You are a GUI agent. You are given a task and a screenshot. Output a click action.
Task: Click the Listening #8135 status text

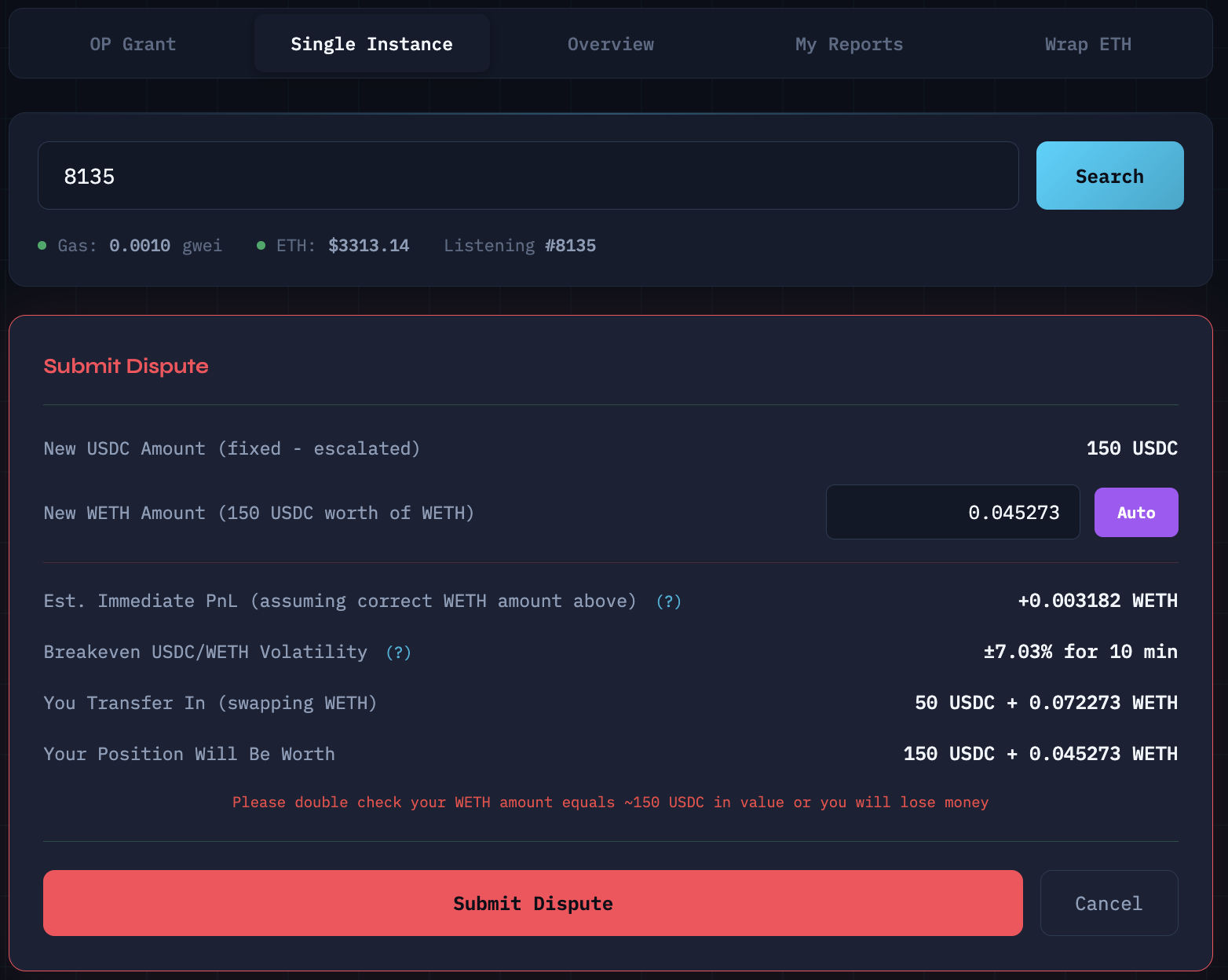click(519, 246)
